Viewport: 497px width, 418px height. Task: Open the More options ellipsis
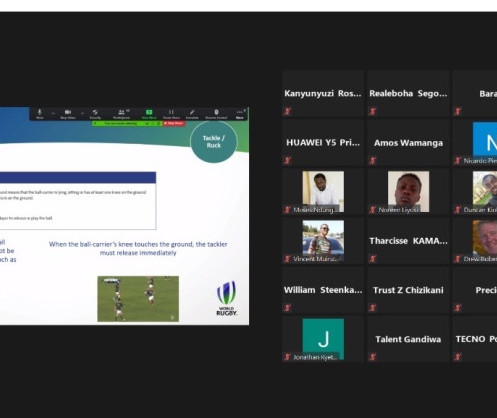click(x=240, y=112)
